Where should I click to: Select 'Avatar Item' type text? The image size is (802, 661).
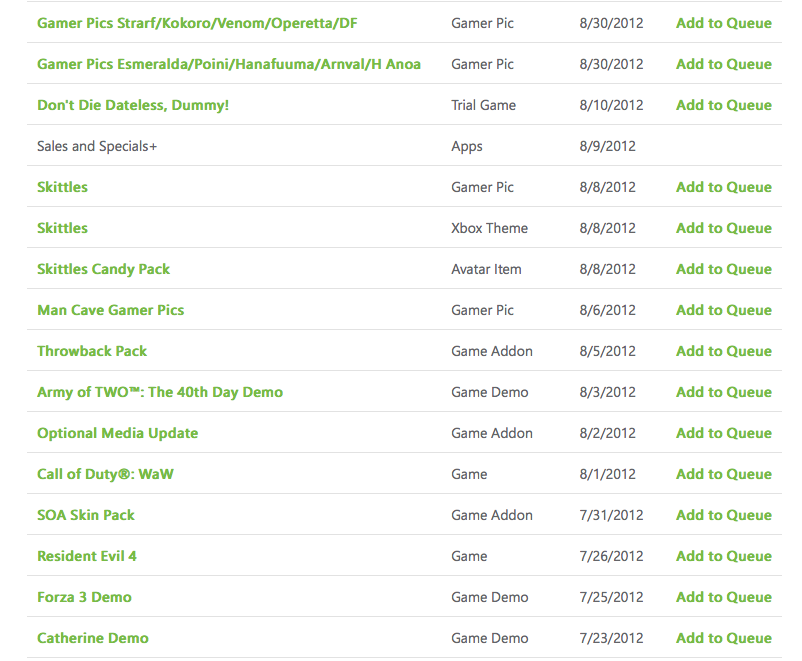tap(486, 269)
